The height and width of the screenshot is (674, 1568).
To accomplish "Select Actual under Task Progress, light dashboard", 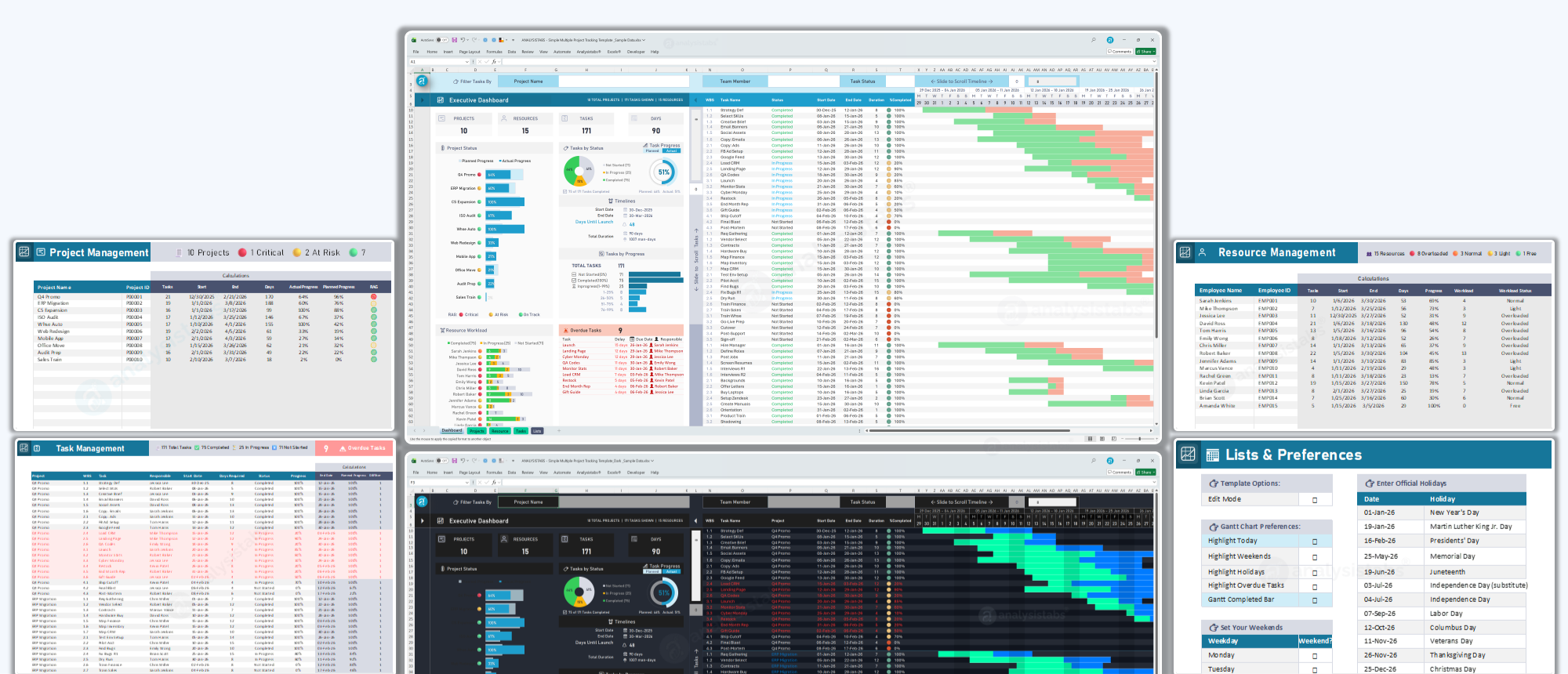I will pos(671,150).
